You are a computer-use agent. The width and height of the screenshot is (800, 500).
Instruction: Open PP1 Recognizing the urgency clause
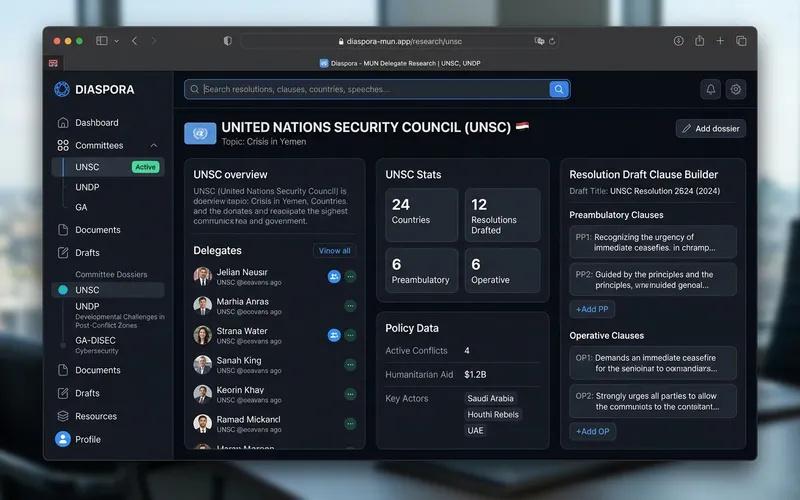click(x=653, y=242)
